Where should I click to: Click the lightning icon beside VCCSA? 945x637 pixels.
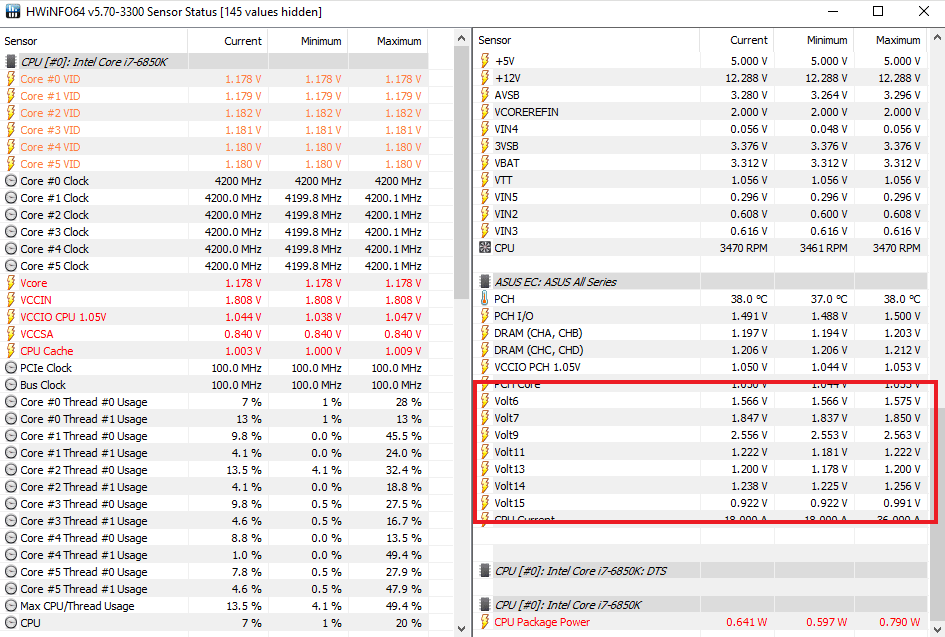click(x=10, y=334)
